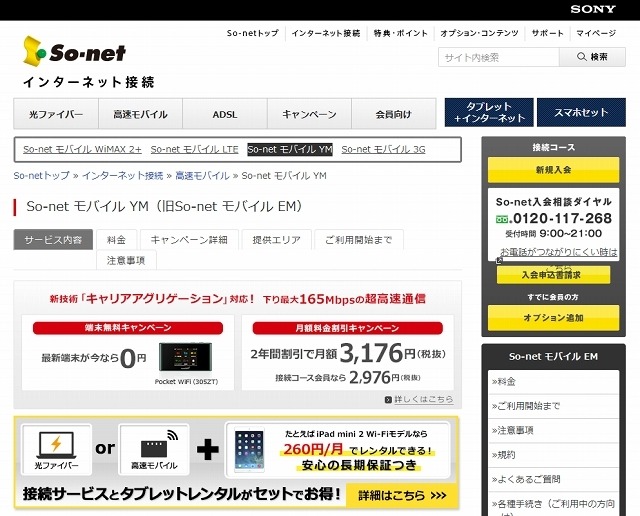This screenshot has width=640, height=516.
Task: Switch to the サービス内容 tab
Action: pyautogui.click(x=53, y=240)
